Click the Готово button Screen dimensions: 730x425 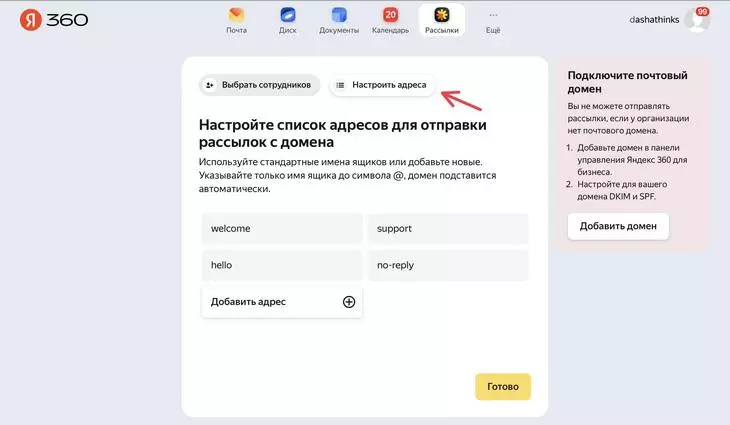coord(503,386)
